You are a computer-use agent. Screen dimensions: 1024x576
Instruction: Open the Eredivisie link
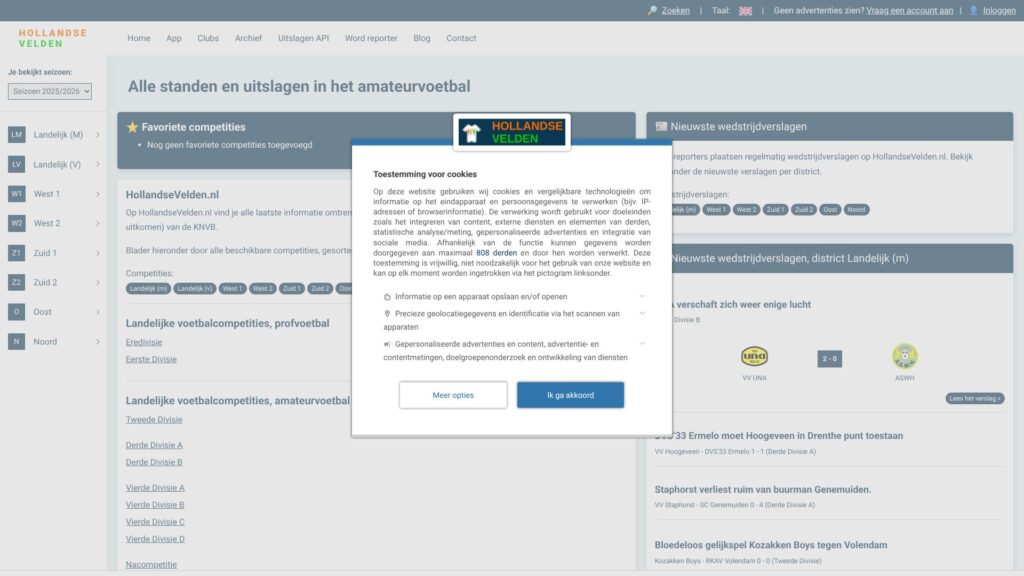tap(144, 342)
